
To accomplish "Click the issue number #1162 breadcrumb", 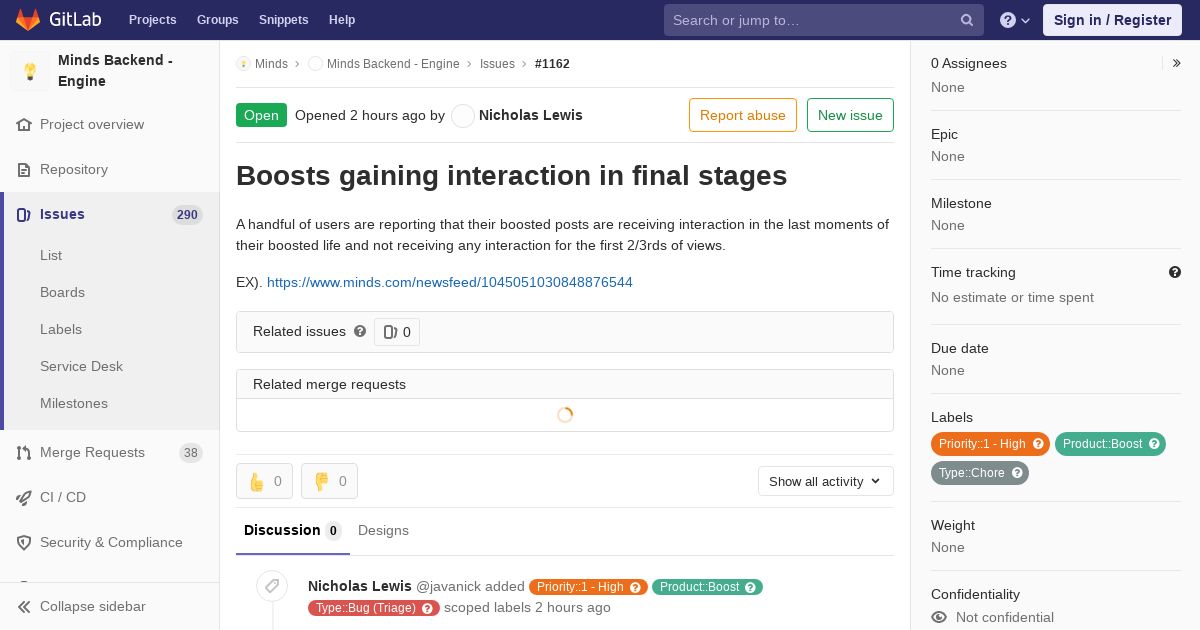I will (x=552, y=64).
